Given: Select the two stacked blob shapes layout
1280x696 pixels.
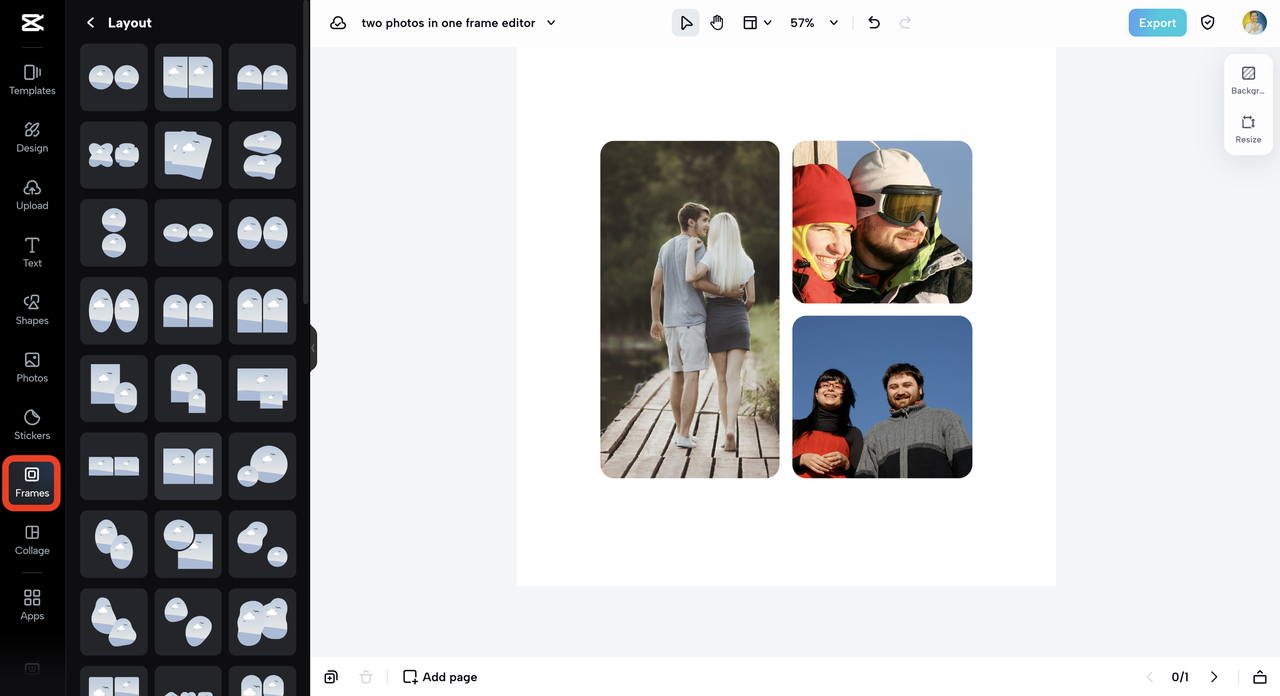Looking at the screenshot, I should pos(262,155).
